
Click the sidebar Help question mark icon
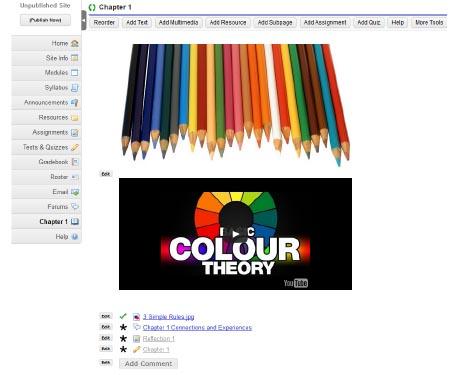(75, 237)
